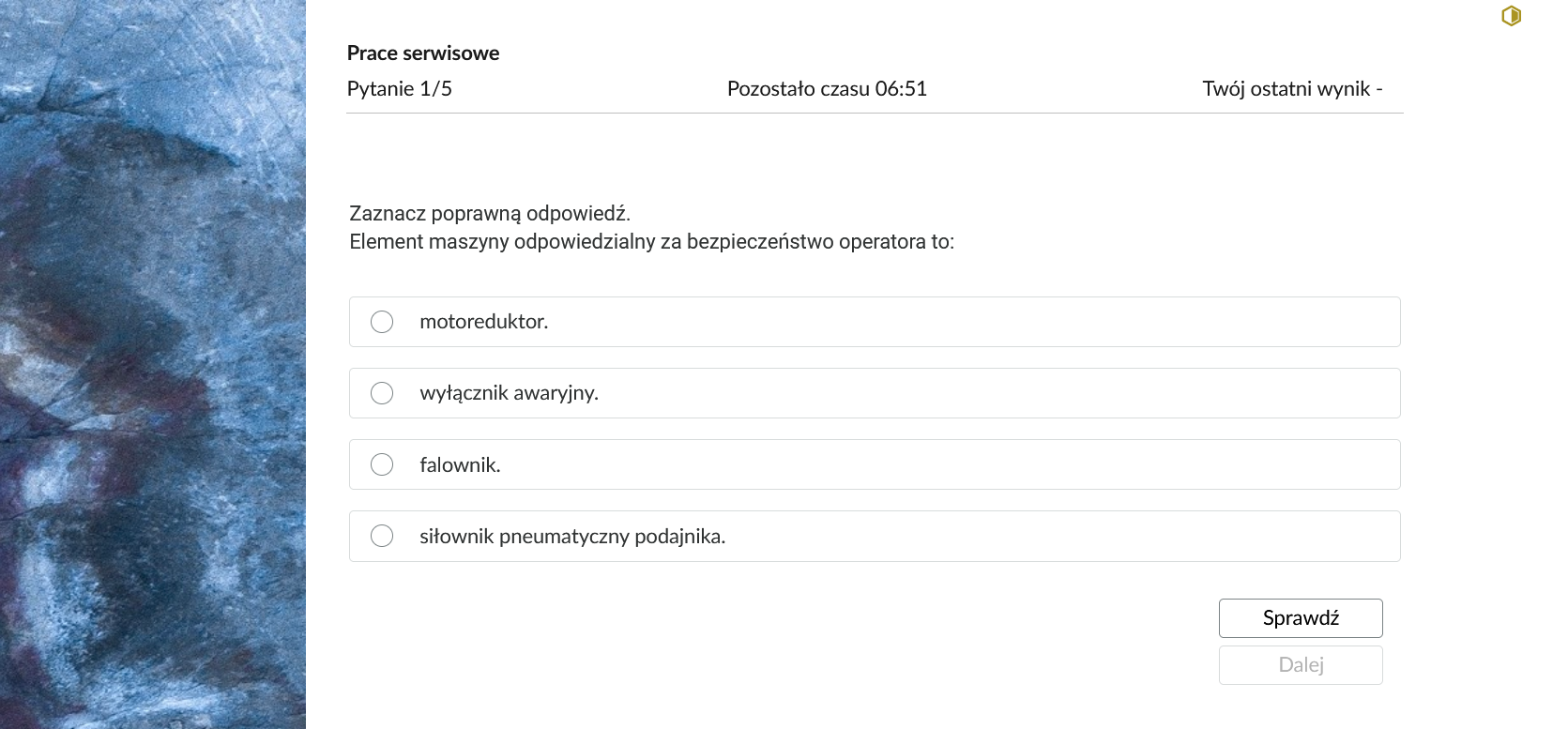The height and width of the screenshot is (729, 1568).
Task: Click the "Twój ostatni wynik" score label
Action: point(1292,89)
